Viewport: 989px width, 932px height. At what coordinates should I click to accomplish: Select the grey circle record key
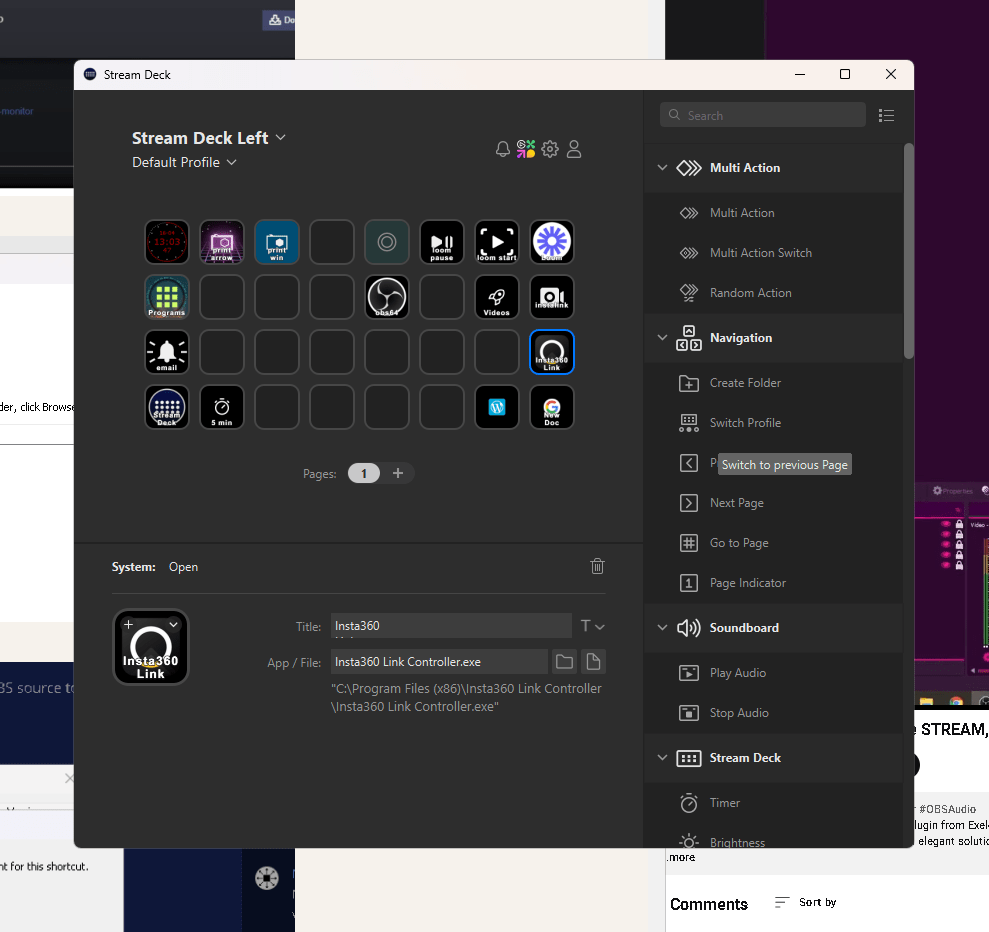[387, 242]
